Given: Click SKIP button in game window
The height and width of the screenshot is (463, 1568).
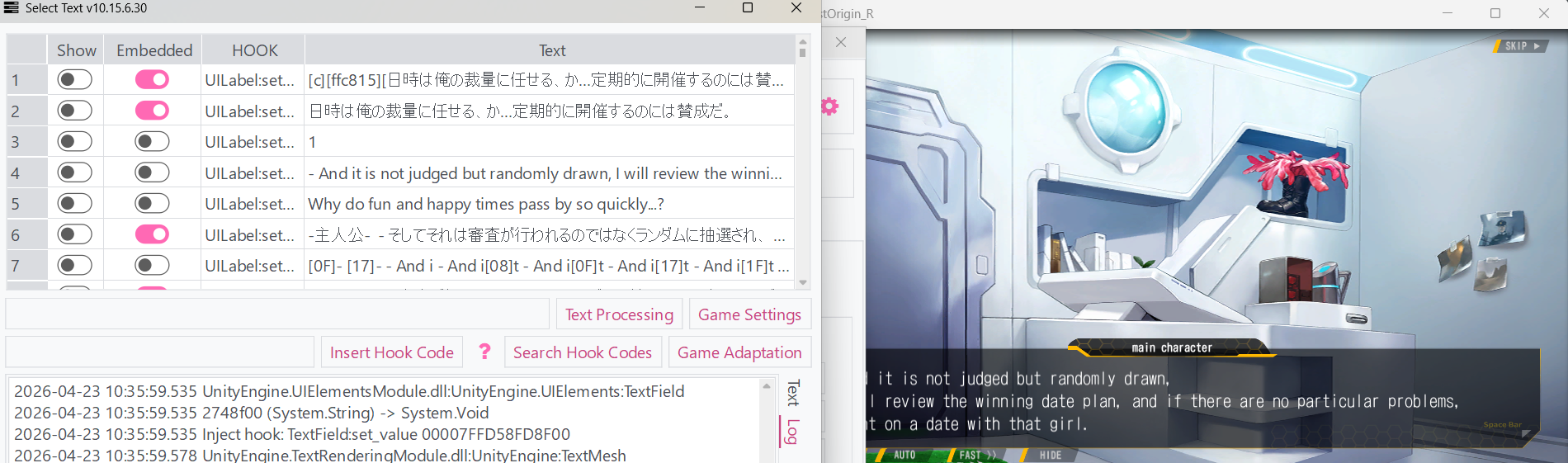Looking at the screenshot, I should (x=1521, y=46).
